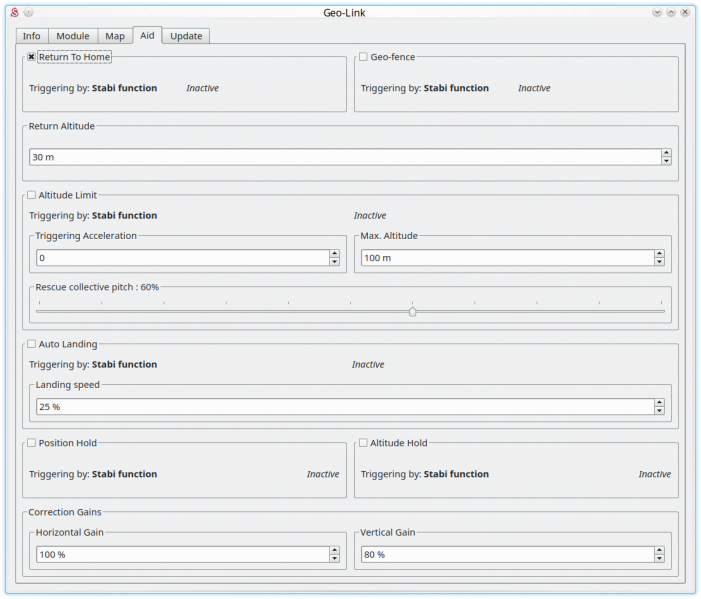Viewport: 701px width, 599px height.
Task: Decrease Landing speed with down arrow
Action: pyautogui.click(x=659, y=411)
